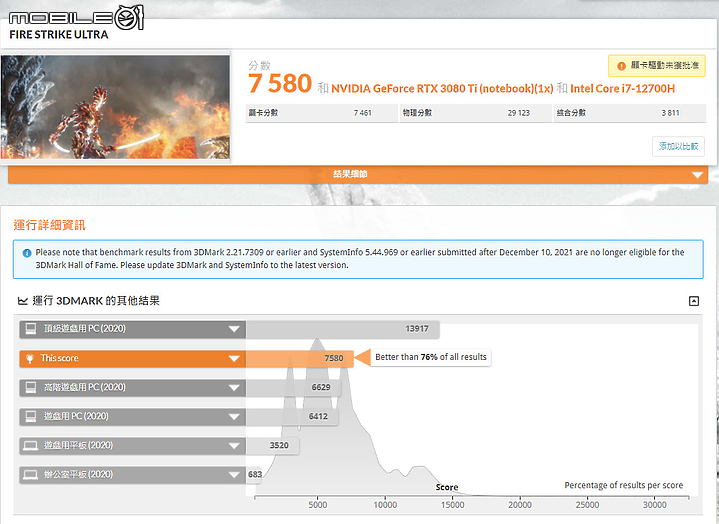Click laptop icon in 辦公室平板 row
This screenshot has width=719, height=524.
(31, 474)
